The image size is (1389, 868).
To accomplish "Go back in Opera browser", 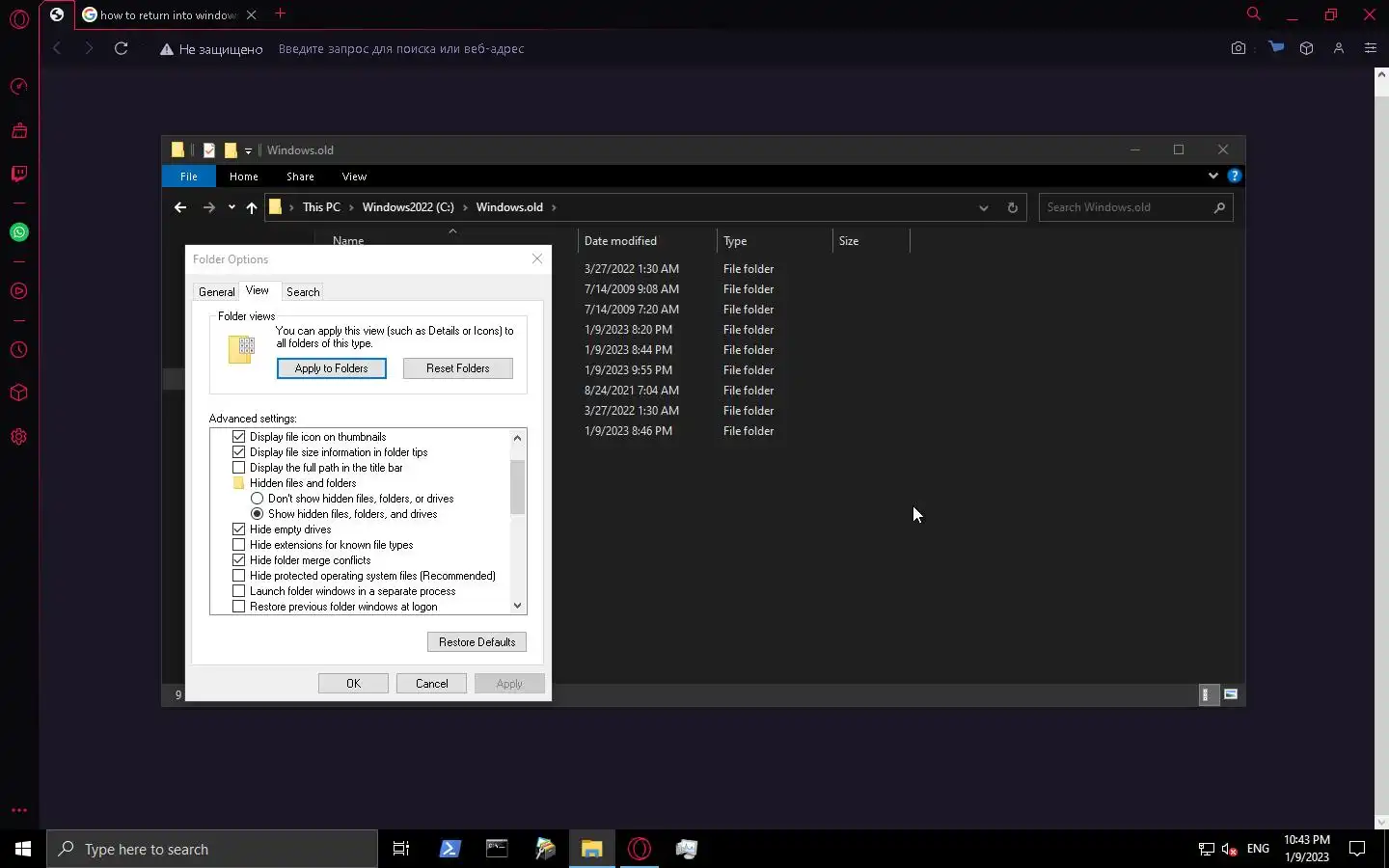I will click(x=57, y=48).
